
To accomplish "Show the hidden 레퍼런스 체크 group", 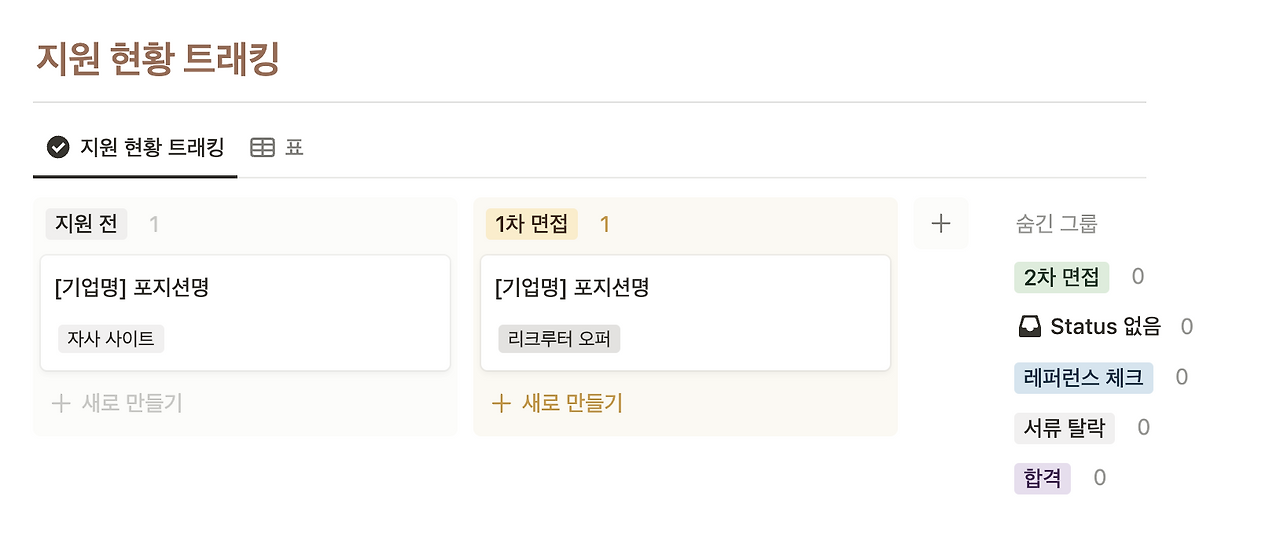I will tap(1083, 377).
